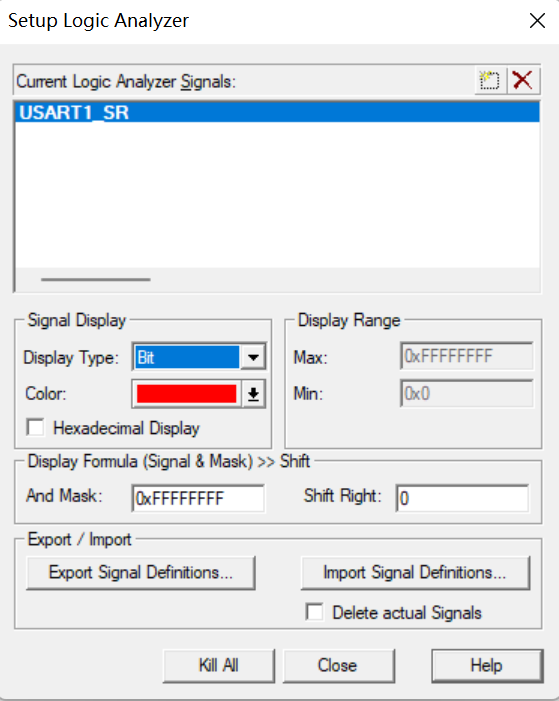Click Export Signal Definitions button

click(x=141, y=573)
